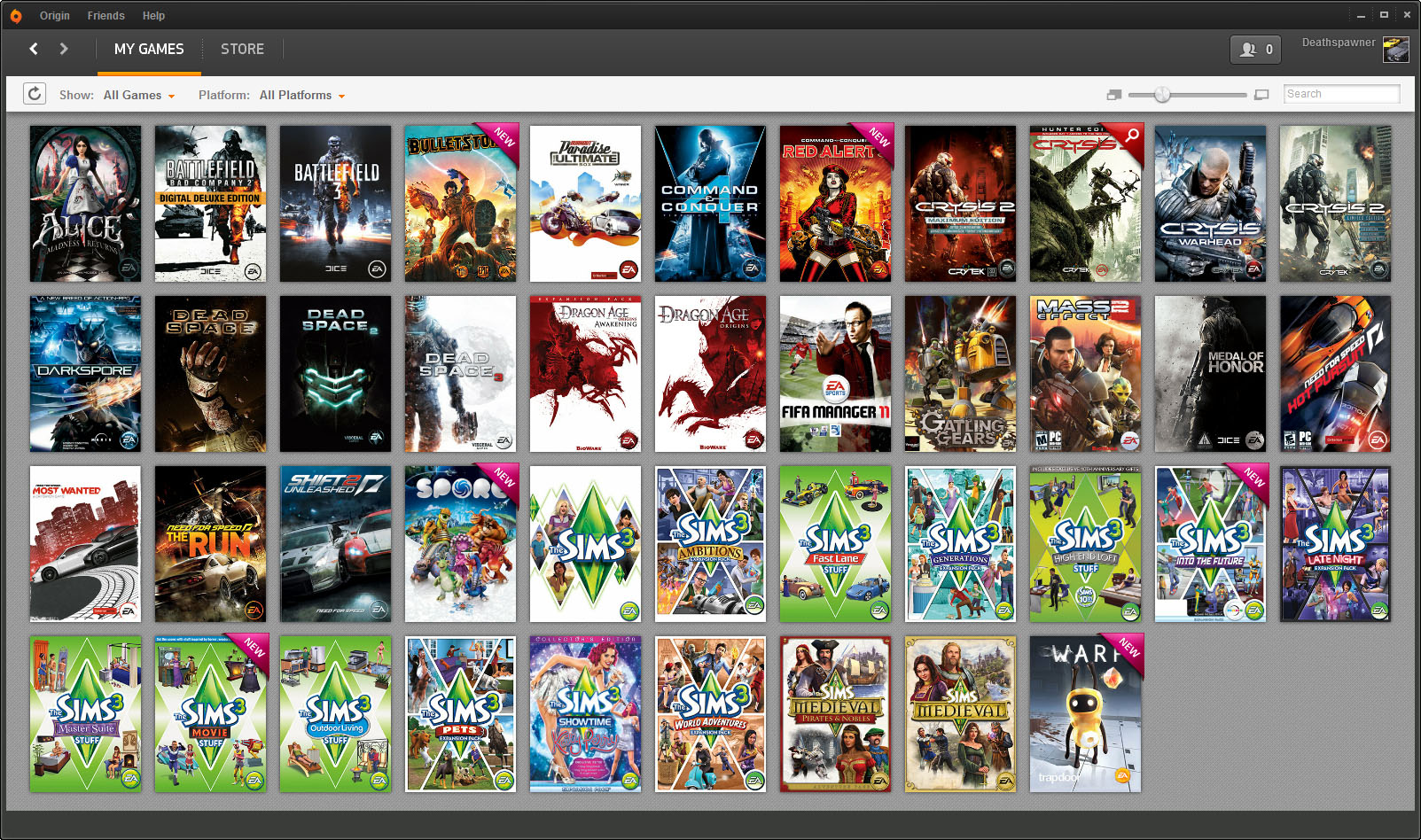
Task: Select The Sims 3 Ambitions tile
Action: point(710,544)
